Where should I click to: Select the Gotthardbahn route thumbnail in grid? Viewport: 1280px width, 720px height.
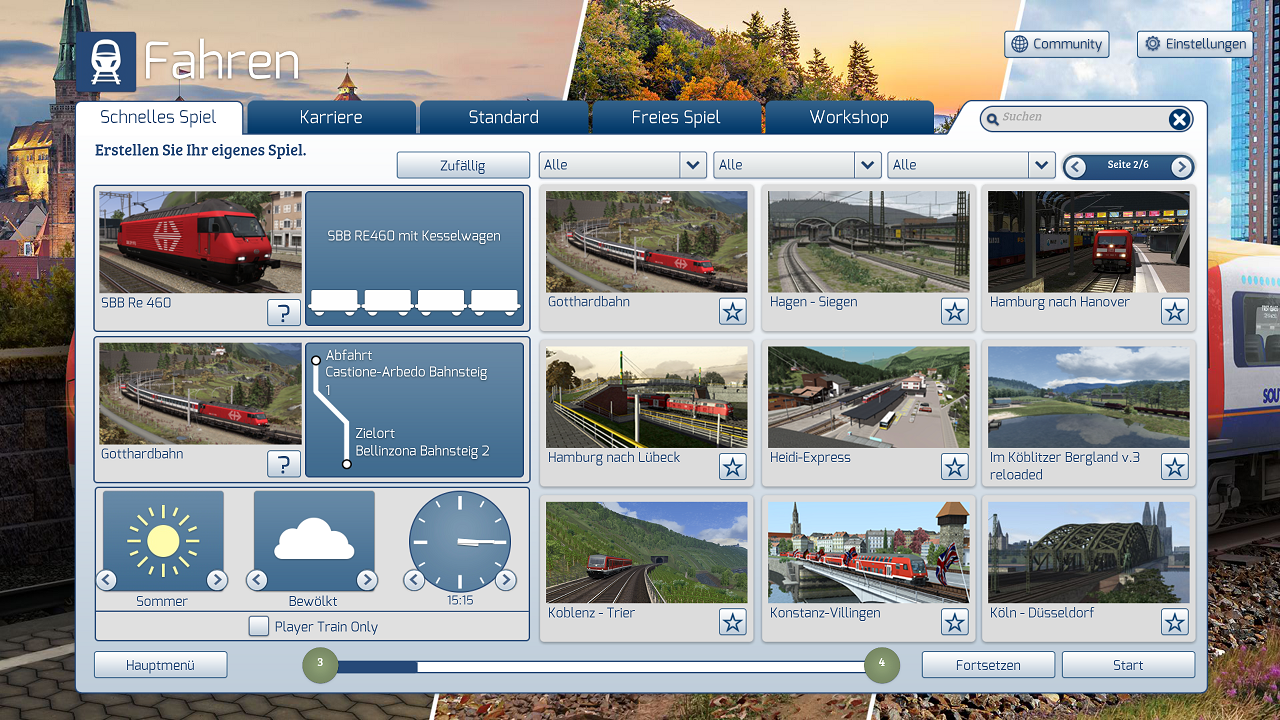[647, 242]
